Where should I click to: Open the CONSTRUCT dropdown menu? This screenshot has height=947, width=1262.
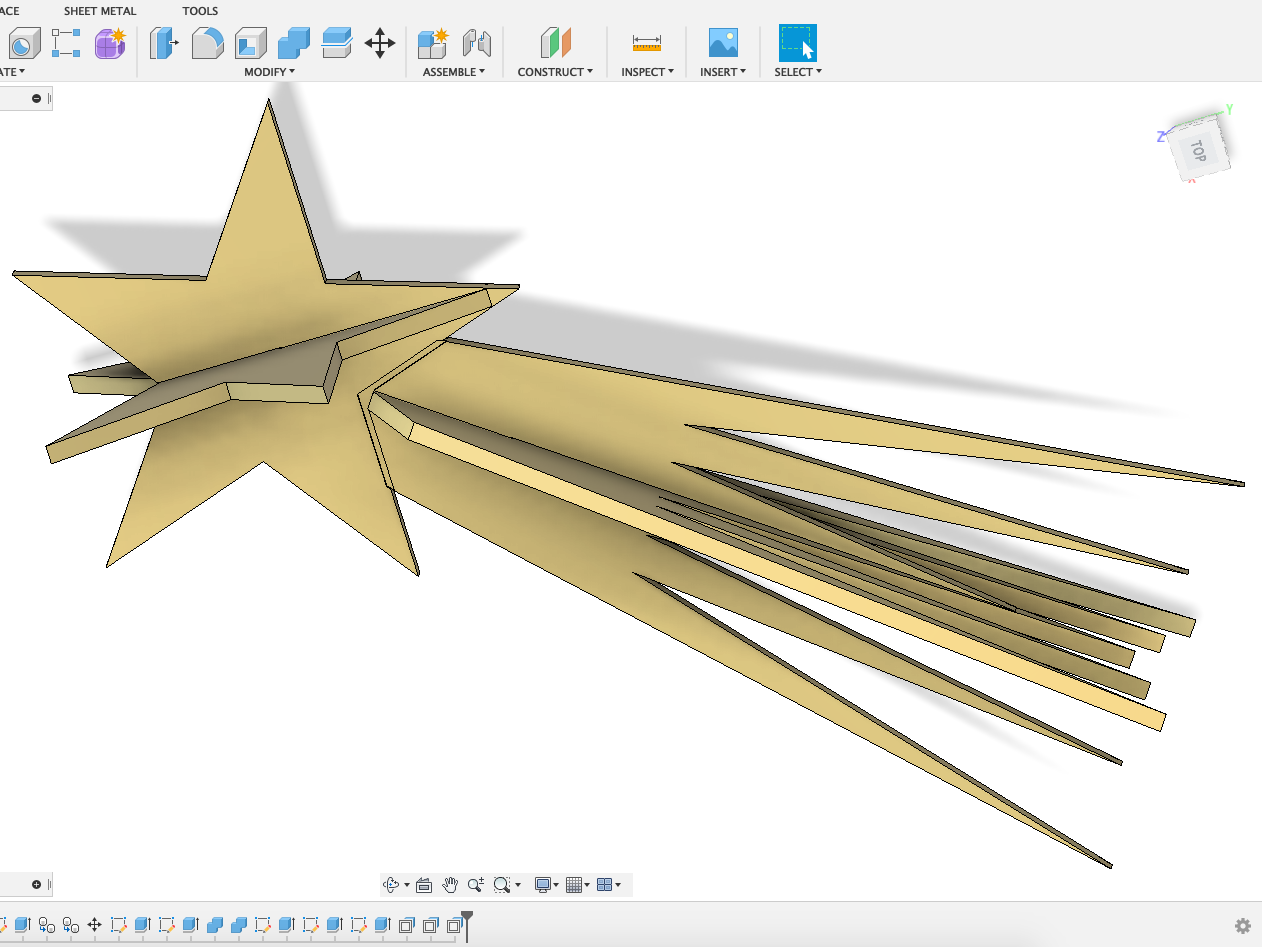[x=555, y=72]
